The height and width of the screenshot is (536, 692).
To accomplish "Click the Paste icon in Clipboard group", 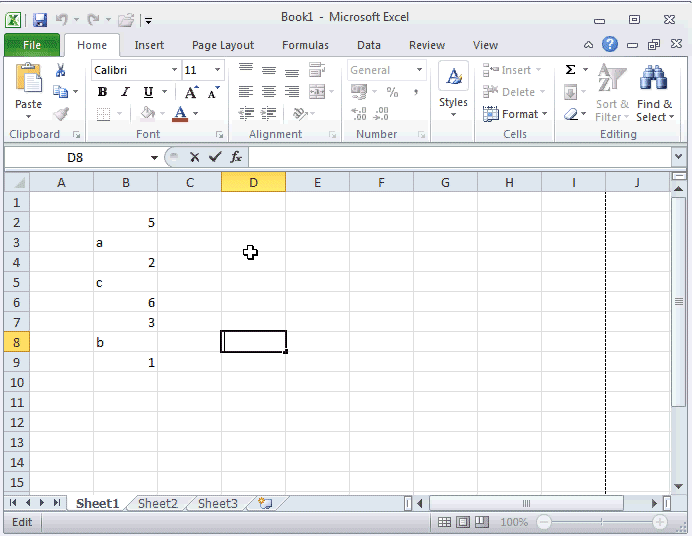I will click(28, 80).
